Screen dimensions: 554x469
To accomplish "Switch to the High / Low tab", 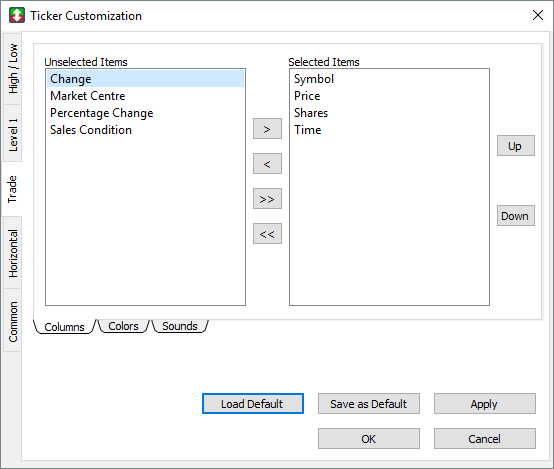I will pyautogui.click(x=13, y=69).
